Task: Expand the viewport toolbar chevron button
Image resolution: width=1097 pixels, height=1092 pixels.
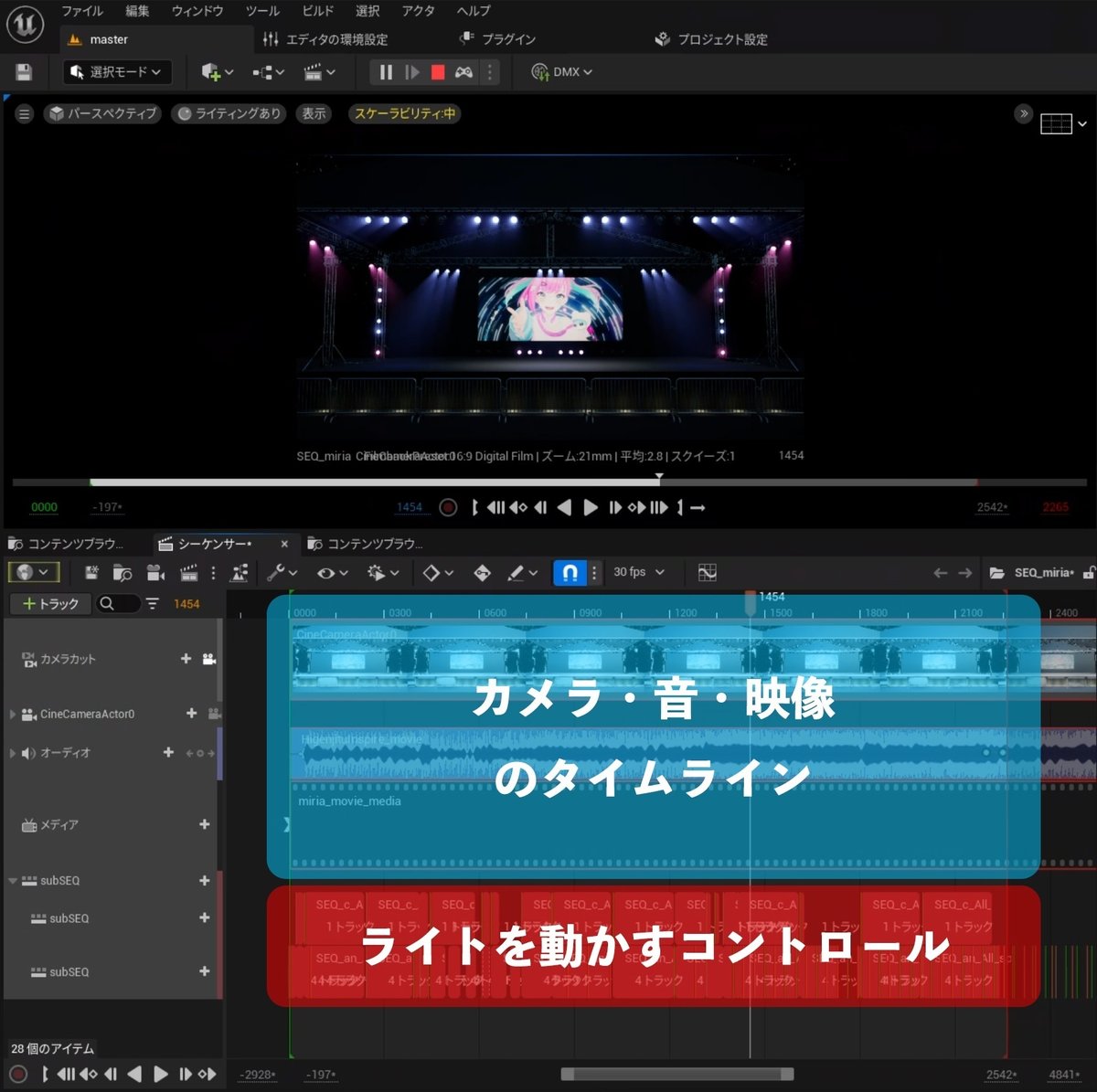Action: [x=1024, y=113]
